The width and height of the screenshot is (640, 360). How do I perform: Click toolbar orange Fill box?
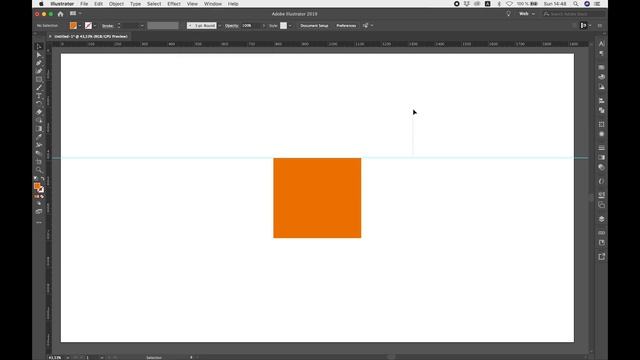point(37,186)
